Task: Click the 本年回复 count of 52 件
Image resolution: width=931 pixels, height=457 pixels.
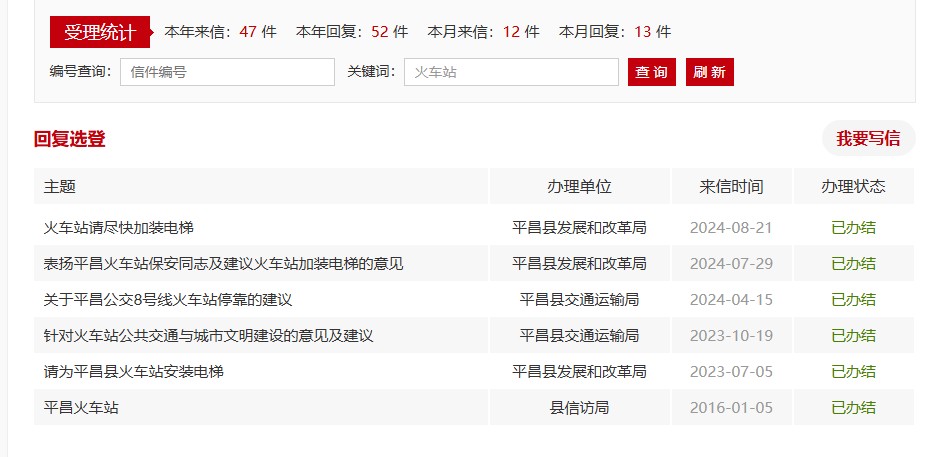Action: (390, 32)
